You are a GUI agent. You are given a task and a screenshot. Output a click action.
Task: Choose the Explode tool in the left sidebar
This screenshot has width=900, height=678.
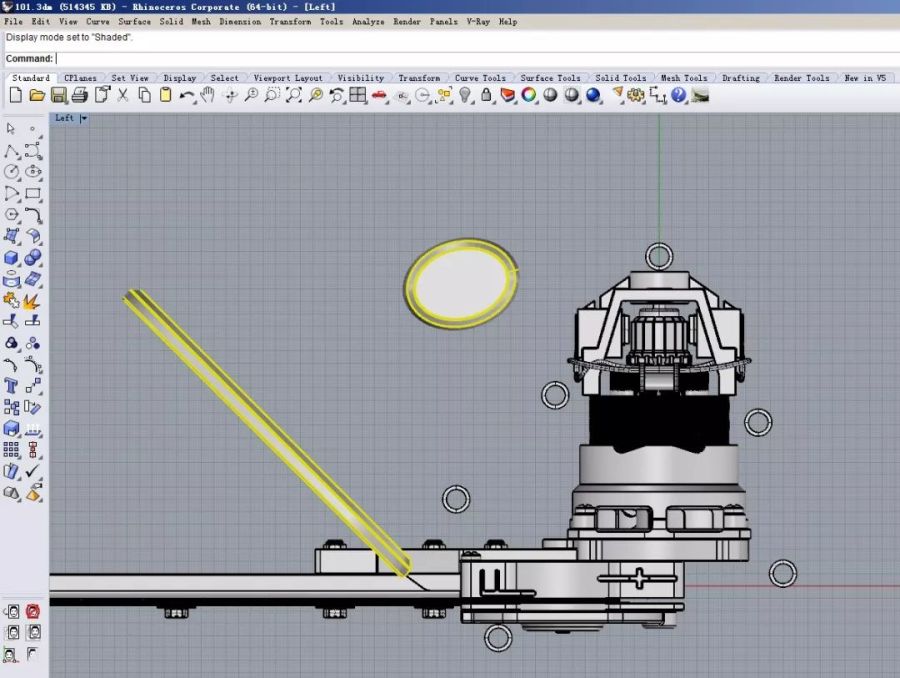click(32, 300)
